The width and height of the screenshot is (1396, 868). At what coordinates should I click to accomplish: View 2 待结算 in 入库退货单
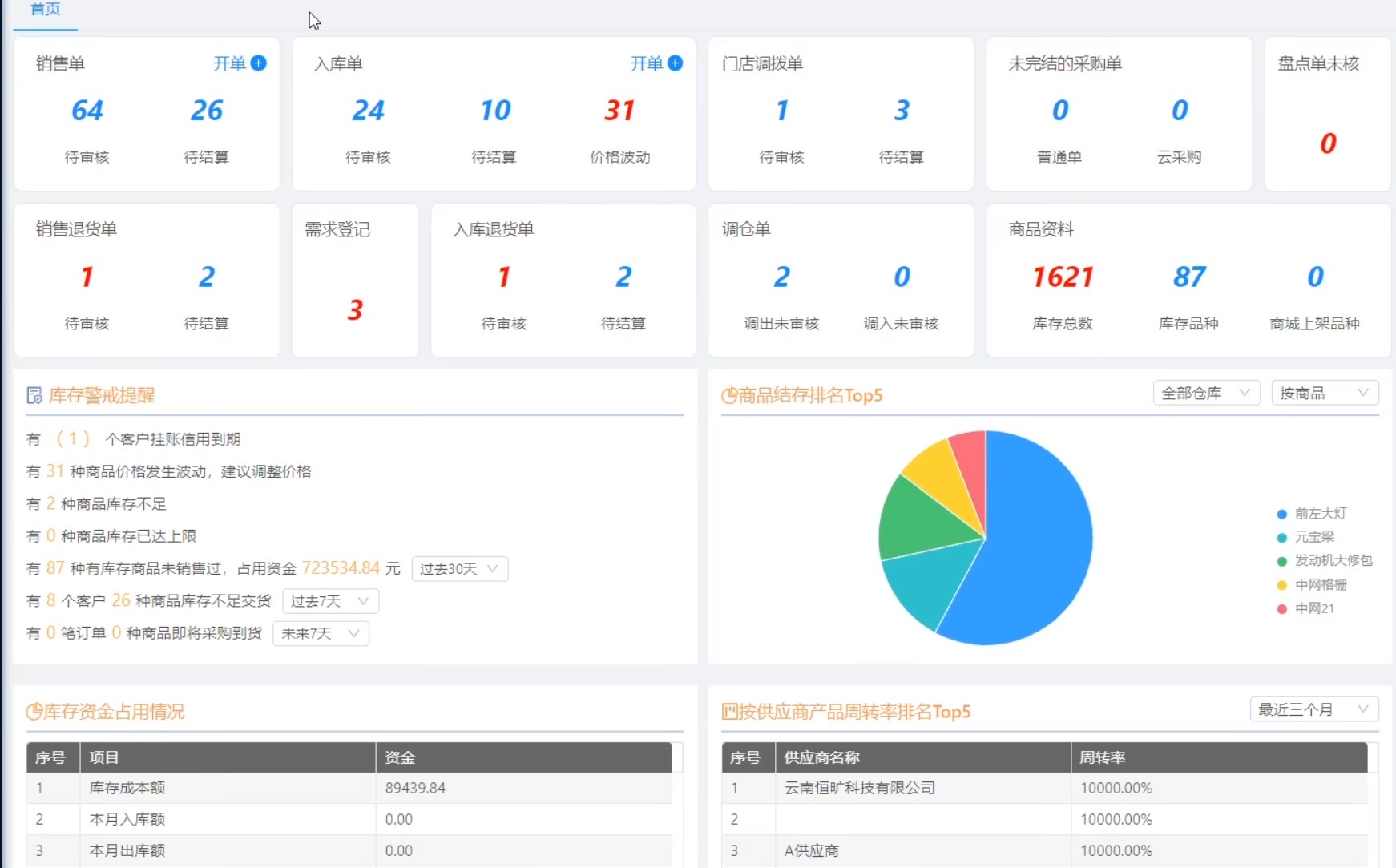(x=623, y=277)
